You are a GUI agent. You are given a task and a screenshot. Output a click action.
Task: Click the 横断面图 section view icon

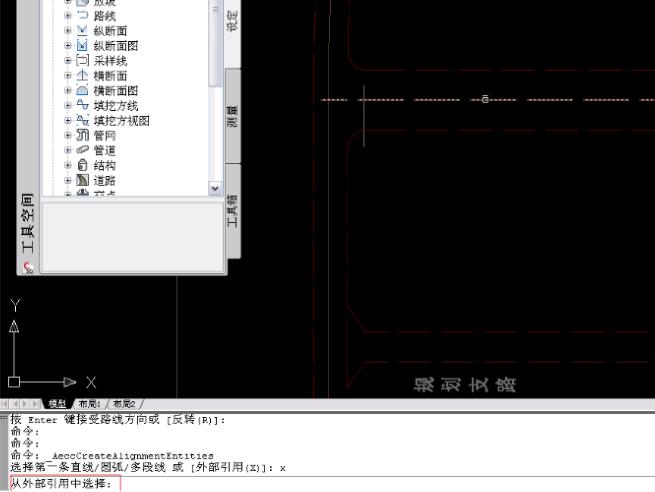click(x=82, y=91)
